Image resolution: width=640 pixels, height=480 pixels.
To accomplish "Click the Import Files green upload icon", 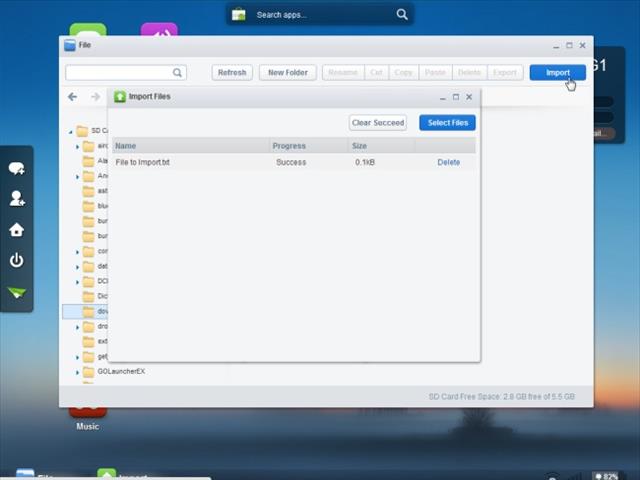I will [x=120, y=97].
